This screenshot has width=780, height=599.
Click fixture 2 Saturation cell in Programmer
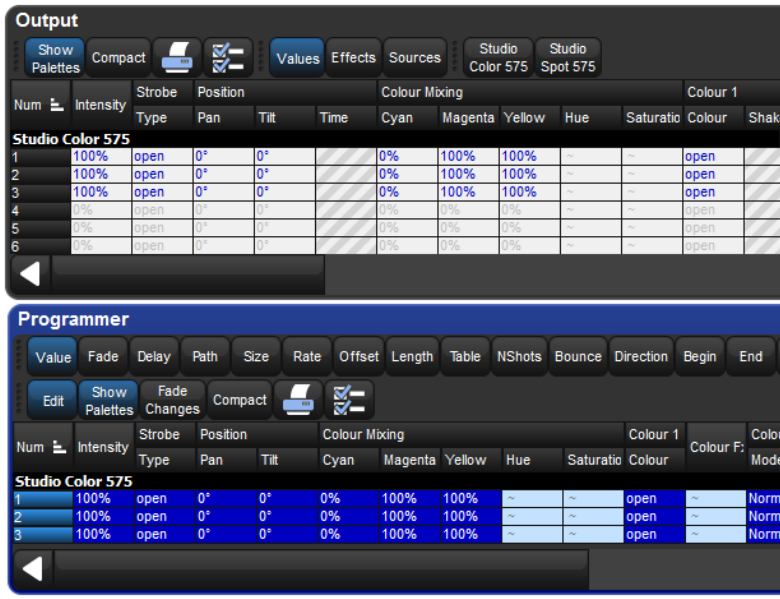593,517
